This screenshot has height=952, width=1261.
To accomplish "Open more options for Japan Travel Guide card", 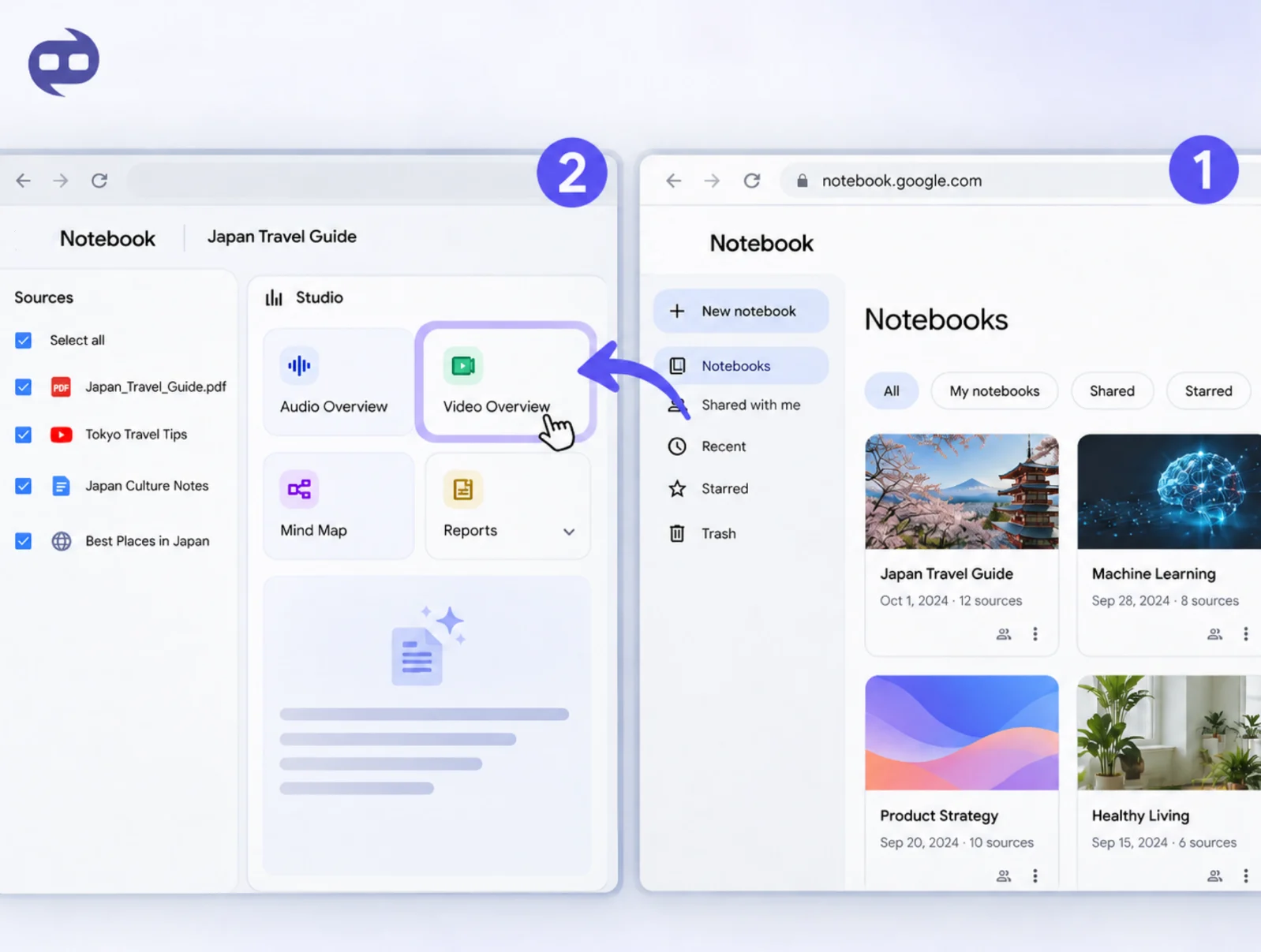I will tap(1035, 634).
